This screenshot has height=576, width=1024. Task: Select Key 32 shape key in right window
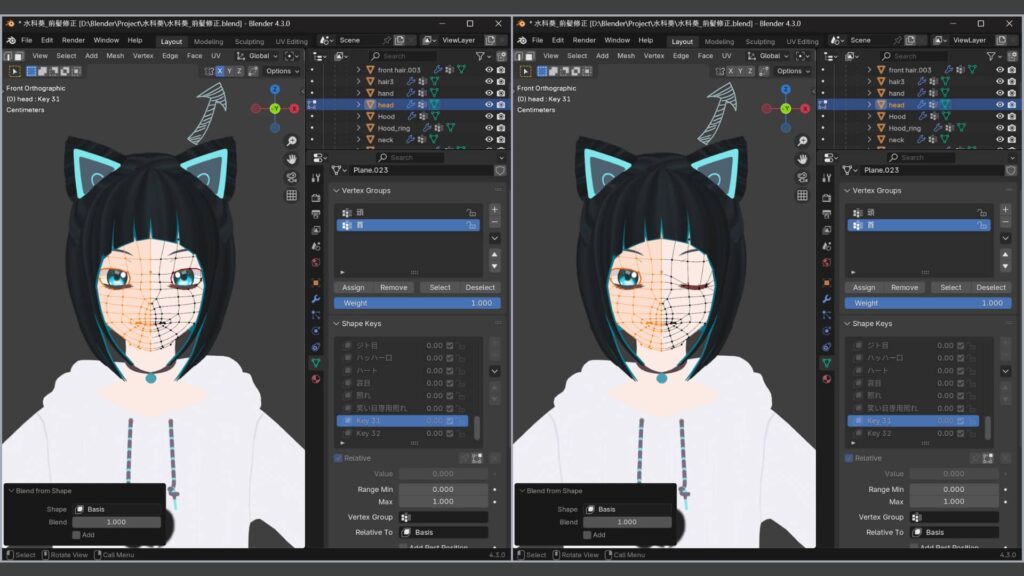[913, 433]
